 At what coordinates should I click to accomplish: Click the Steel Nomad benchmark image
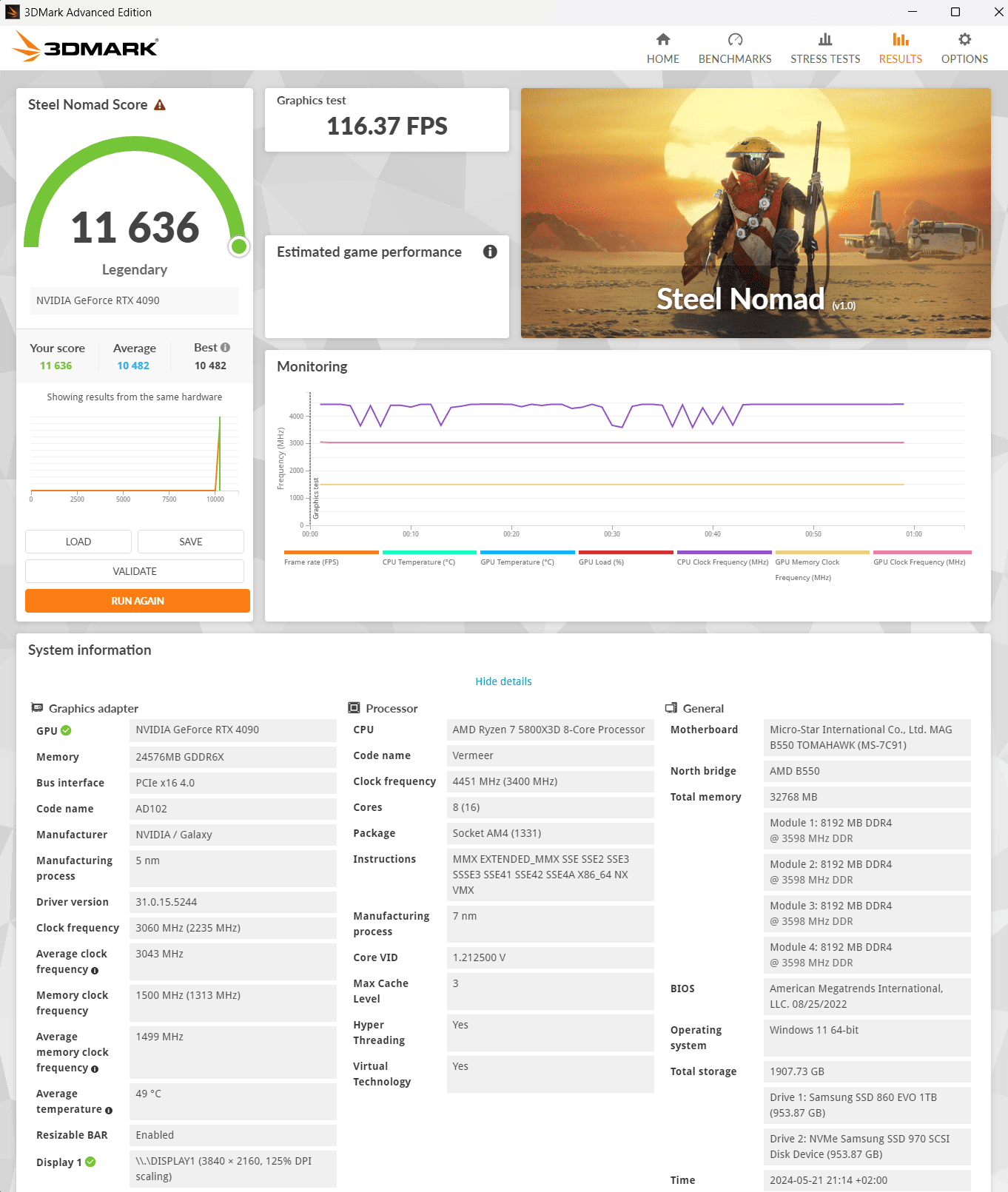[x=756, y=213]
